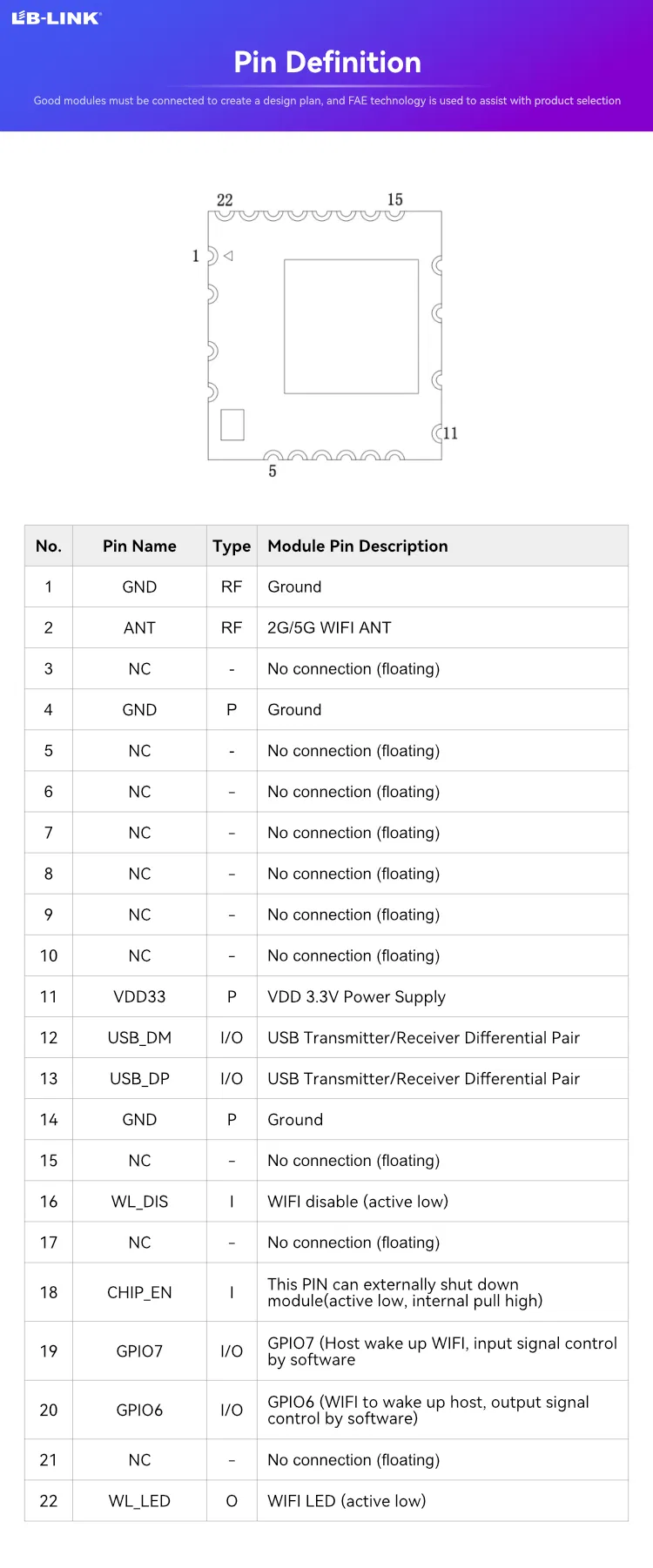Select the VDD33 pin name cell
This screenshot has width=653, height=1568.
click(139, 997)
